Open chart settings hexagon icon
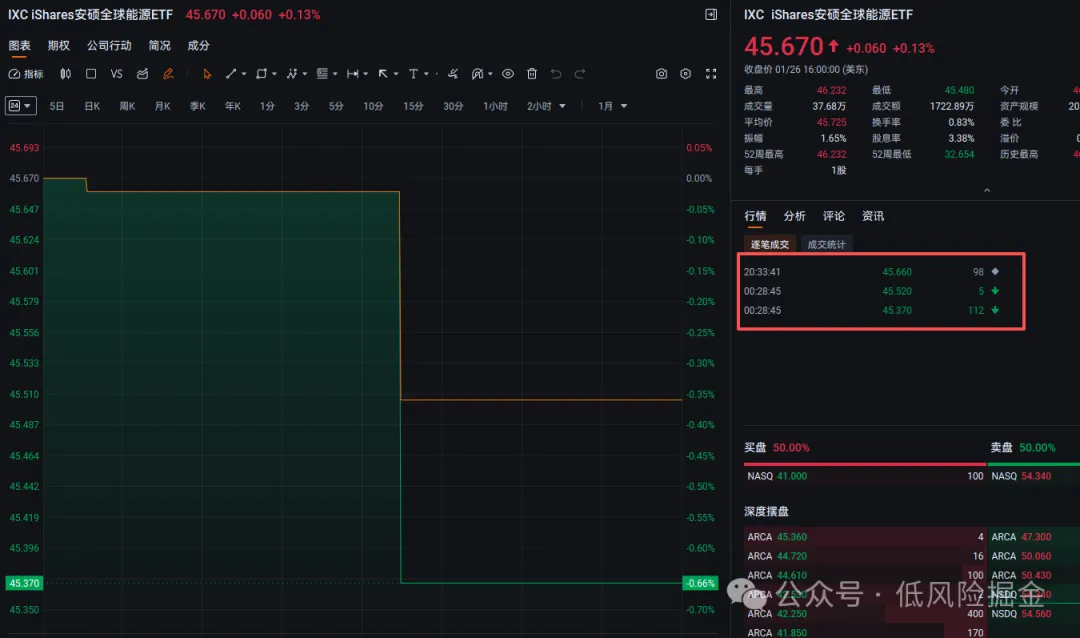1080x638 pixels. click(x=686, y=74)
